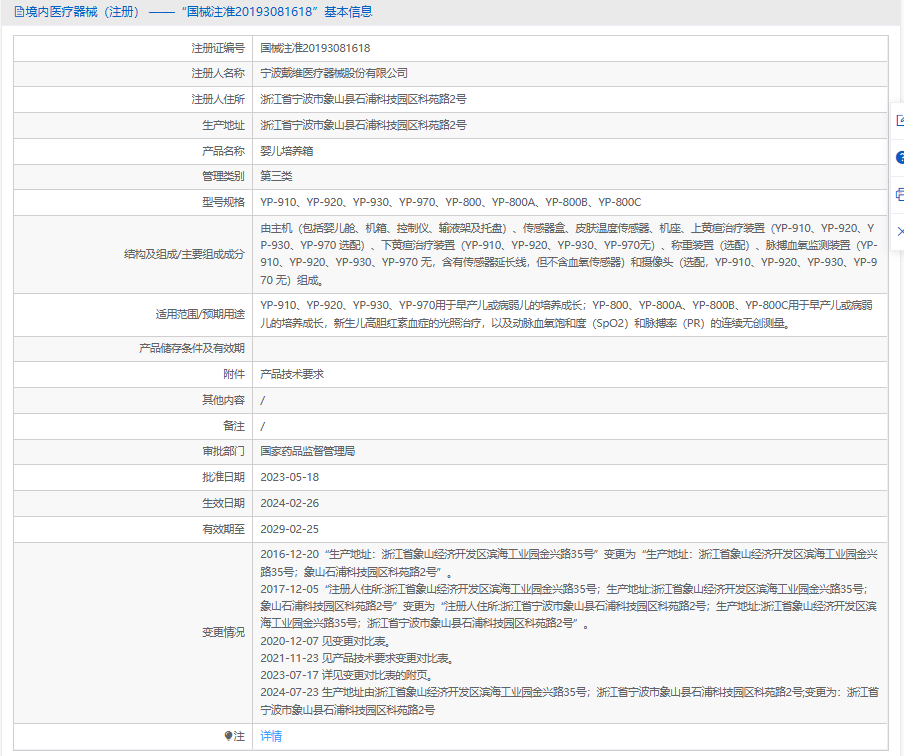Click the 2023-07-17 详见变更对比表的附页 entry
Screen dimensions: 904x756
point(348,675)
